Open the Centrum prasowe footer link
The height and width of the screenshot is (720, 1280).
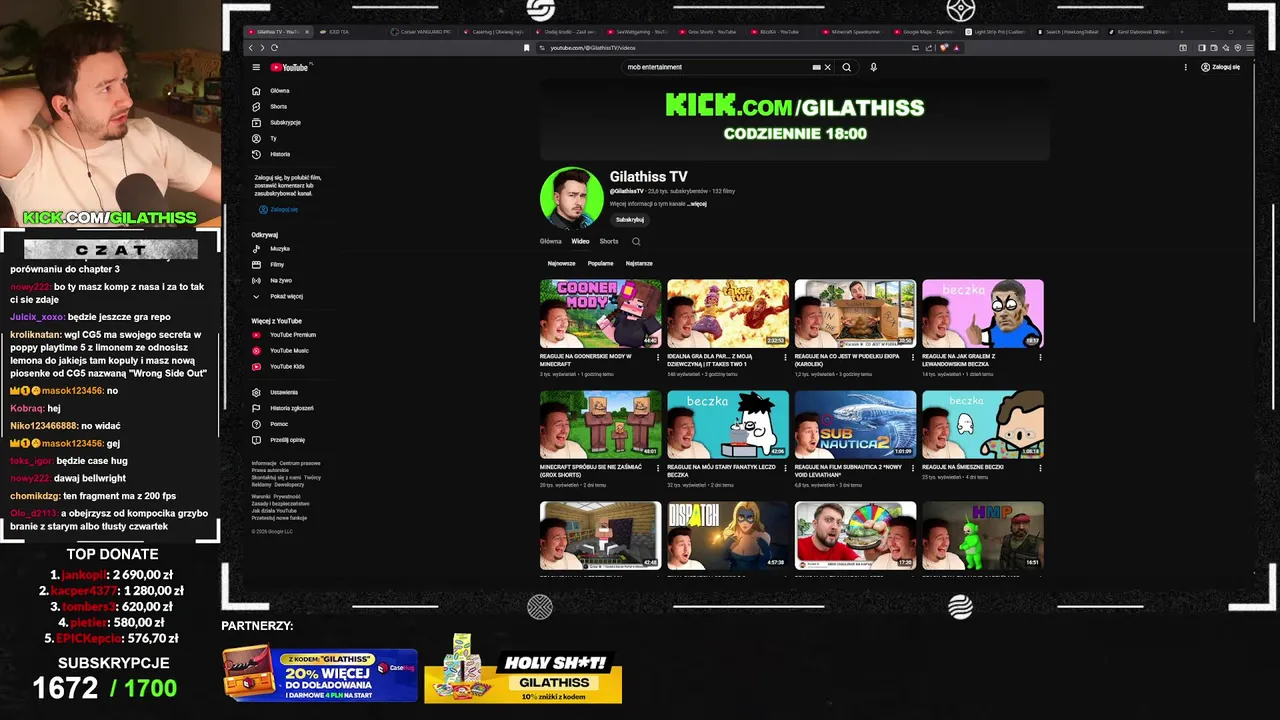(300, 463)
